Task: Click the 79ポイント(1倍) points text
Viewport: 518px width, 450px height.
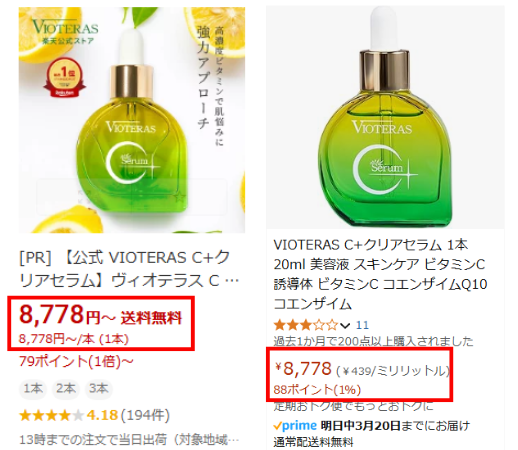Action: pyautogui.click(x=76, y=362)
